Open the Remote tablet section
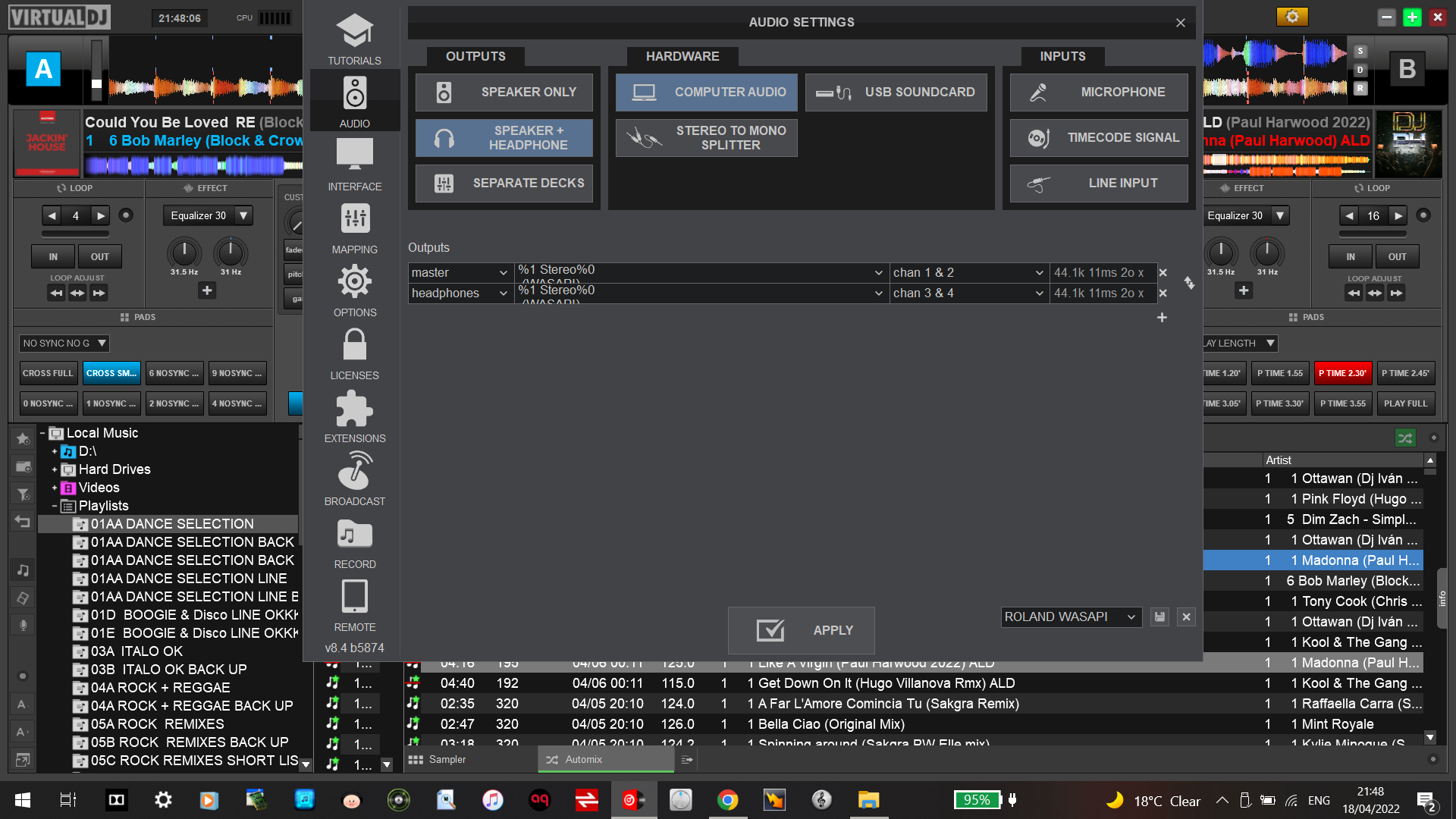 354,605
